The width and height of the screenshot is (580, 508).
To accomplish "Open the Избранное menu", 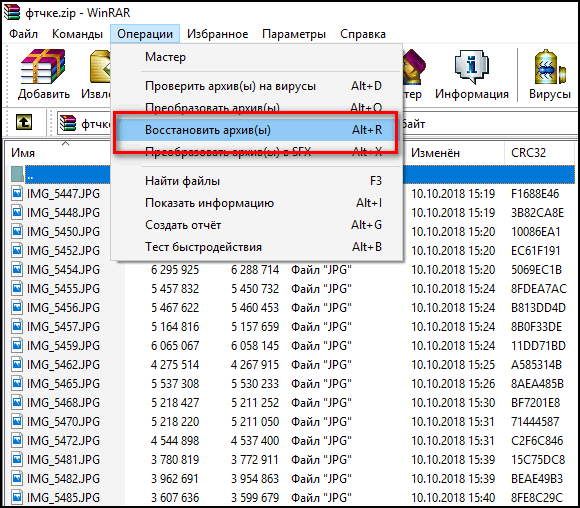I will click(x=218, y=34).
